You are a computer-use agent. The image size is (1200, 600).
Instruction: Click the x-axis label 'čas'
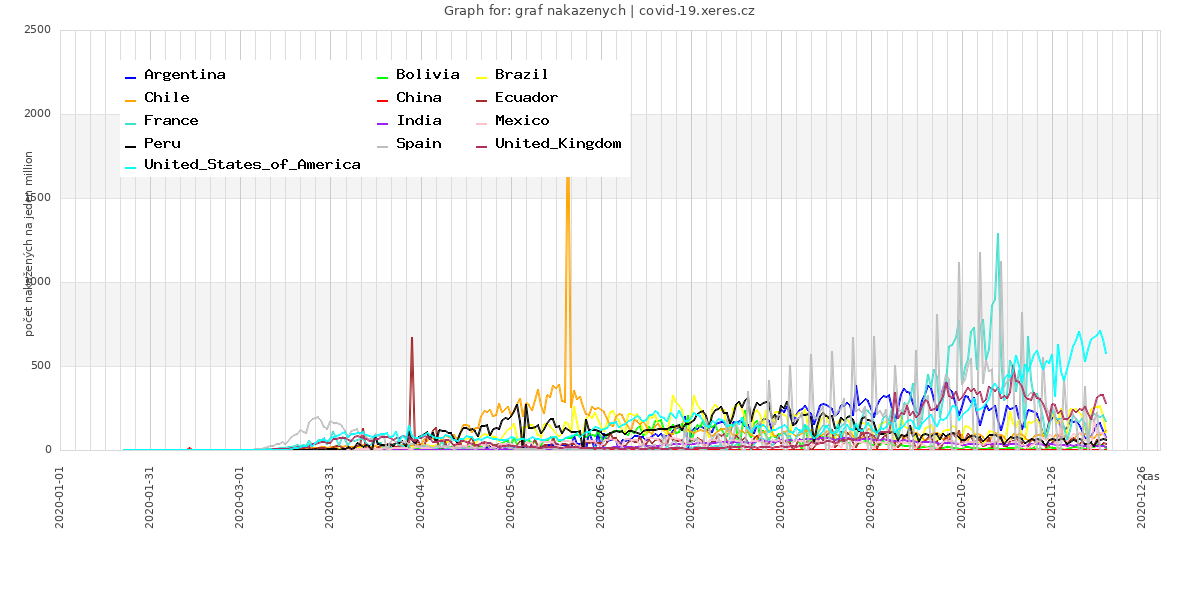tap(1151, 476)
